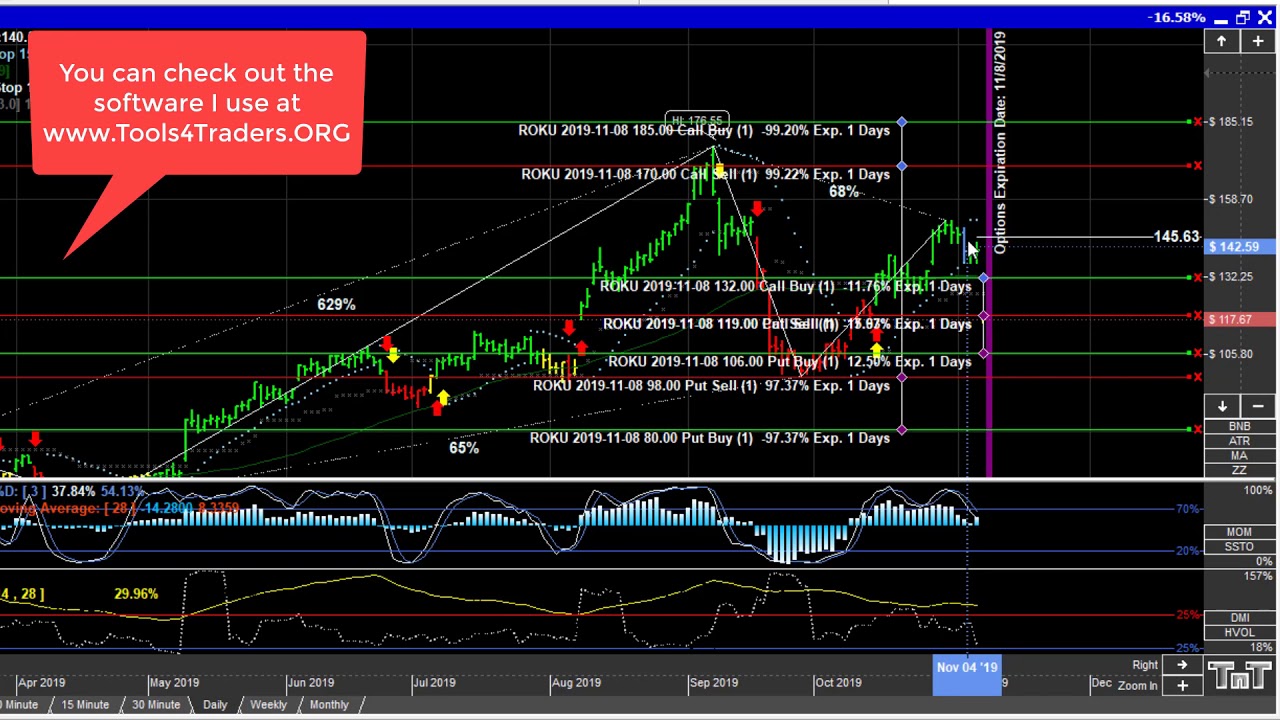Screen dimensions: 1280x720
Task: Click the 29.96% volatility reading
Action: click(x=136, y=594)
